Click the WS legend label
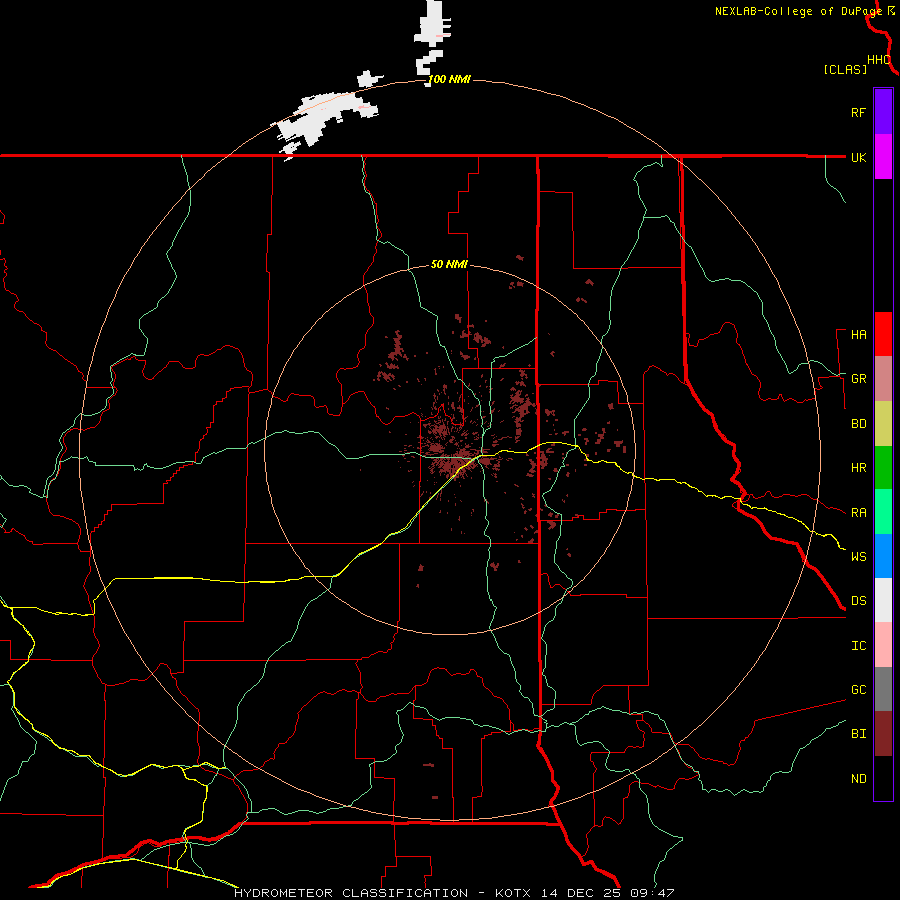This screenshot has width=900, height=900. 858,557
